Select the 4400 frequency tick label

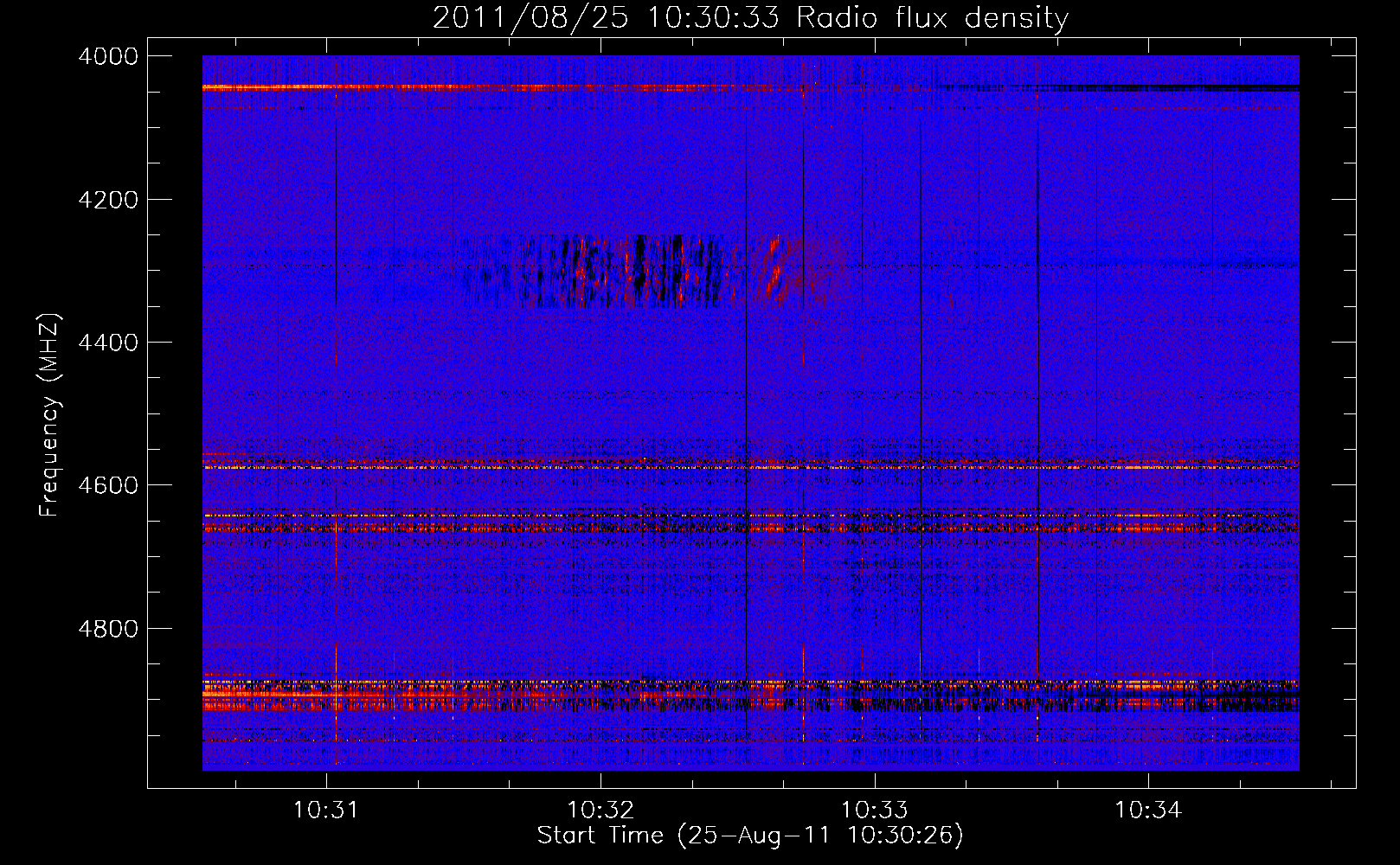pyautogui.click(x=108, y=343)
